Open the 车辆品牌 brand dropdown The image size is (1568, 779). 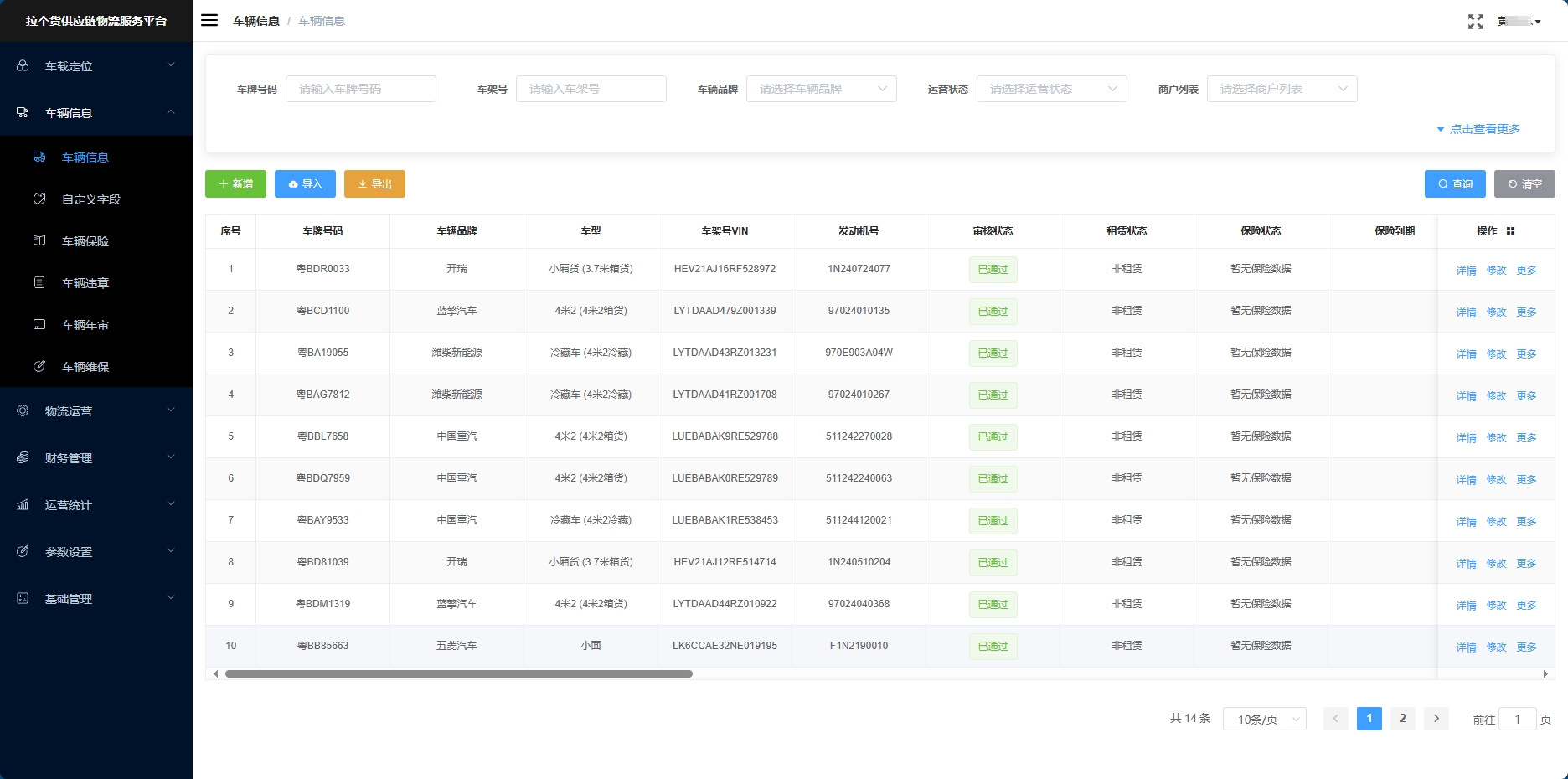(821, 89)
